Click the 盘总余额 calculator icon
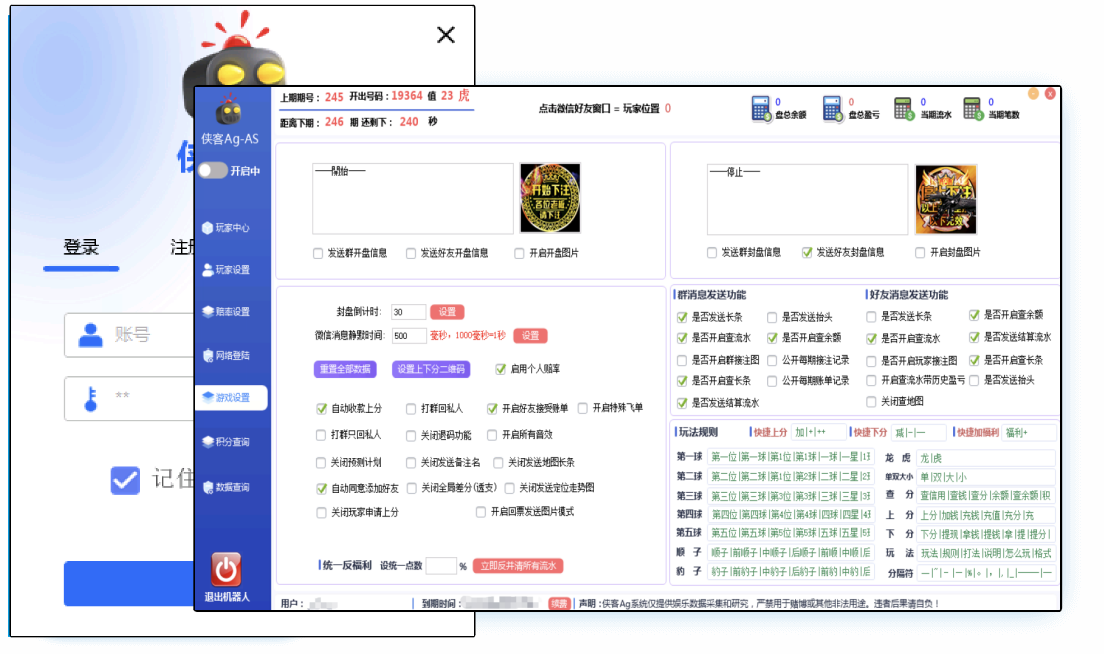1104x654 pixels. (x=762, y=108)
